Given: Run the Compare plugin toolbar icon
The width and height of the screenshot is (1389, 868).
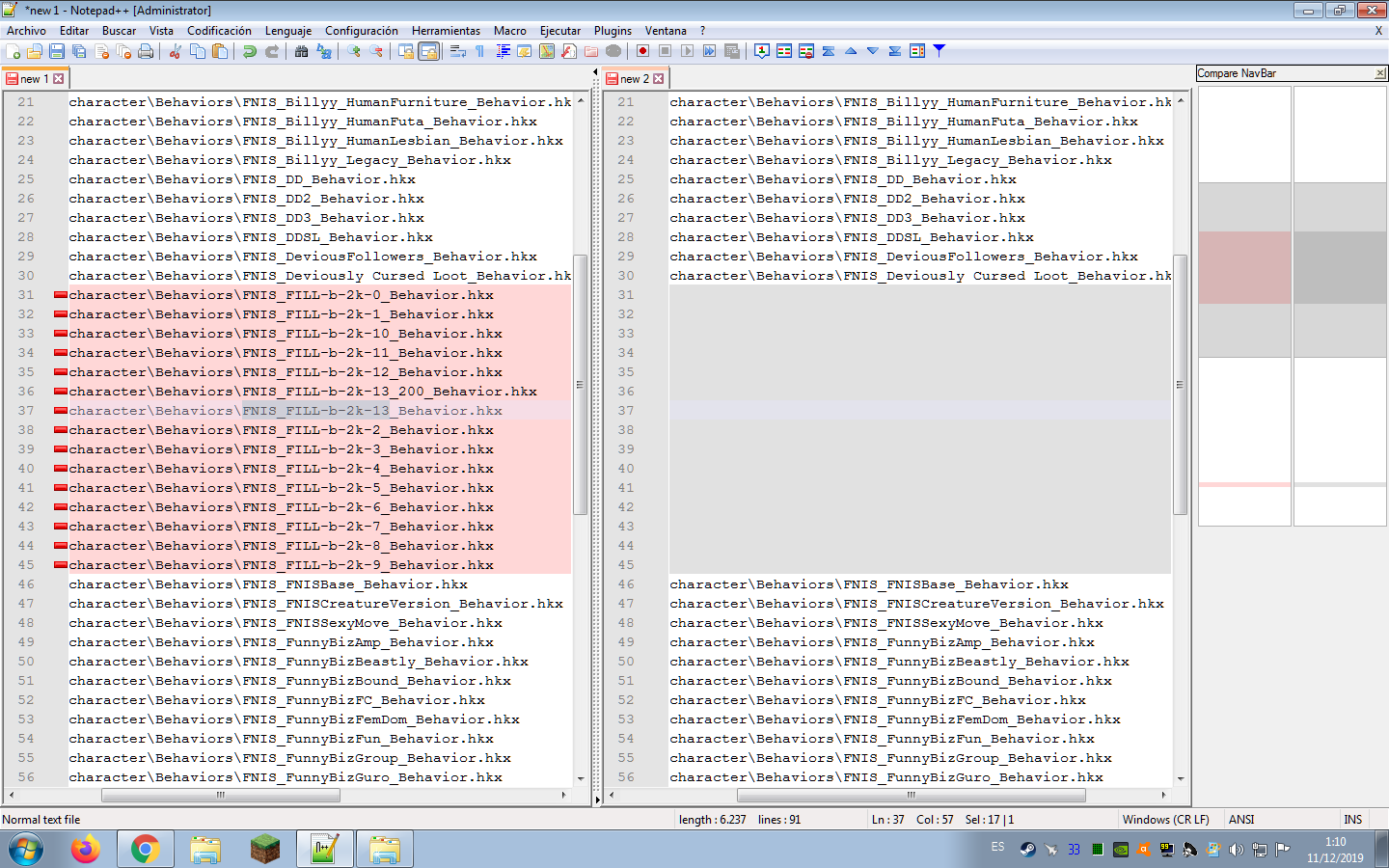Looking at the screenshot, I should (784, 51).
